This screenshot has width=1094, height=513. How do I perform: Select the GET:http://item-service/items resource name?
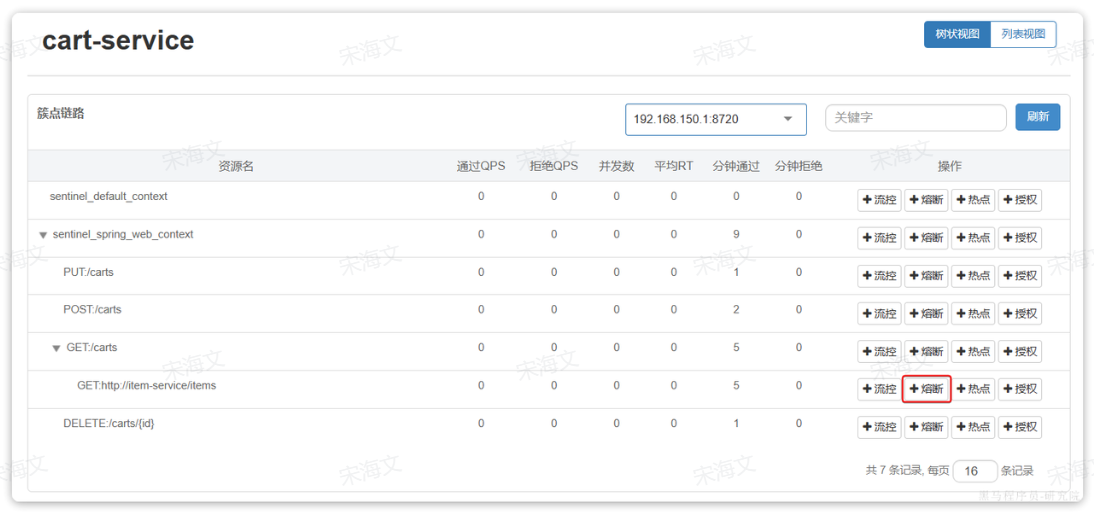coord(147,385)
